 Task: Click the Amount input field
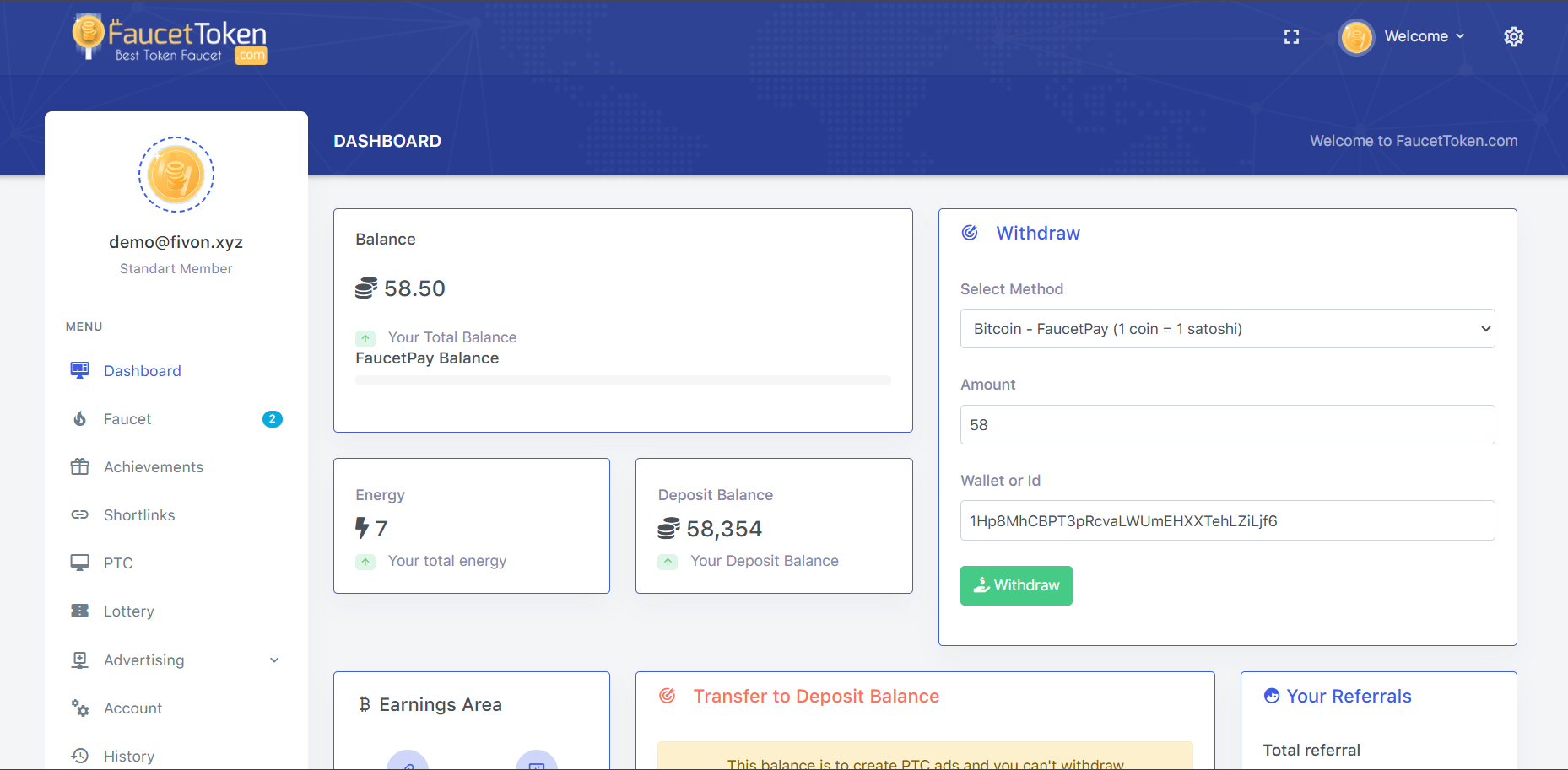pyautogui.click(x=1227, y=425)
